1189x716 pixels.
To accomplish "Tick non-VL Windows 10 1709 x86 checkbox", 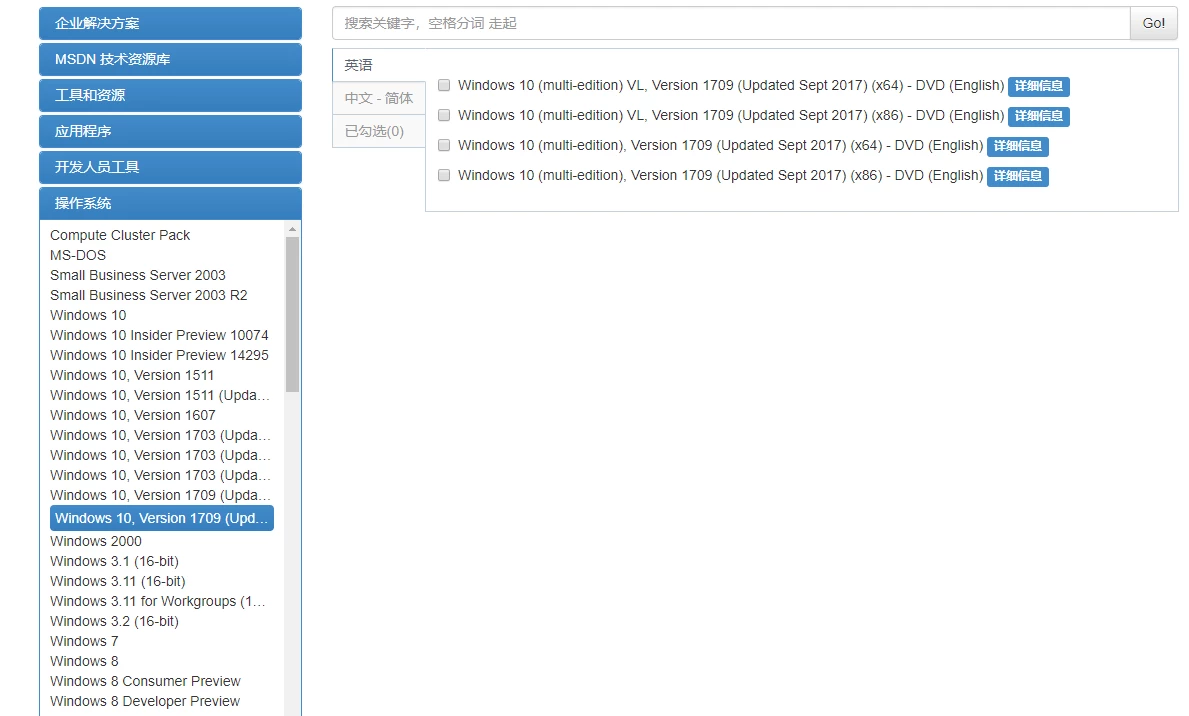I will [x=444, y=176].
